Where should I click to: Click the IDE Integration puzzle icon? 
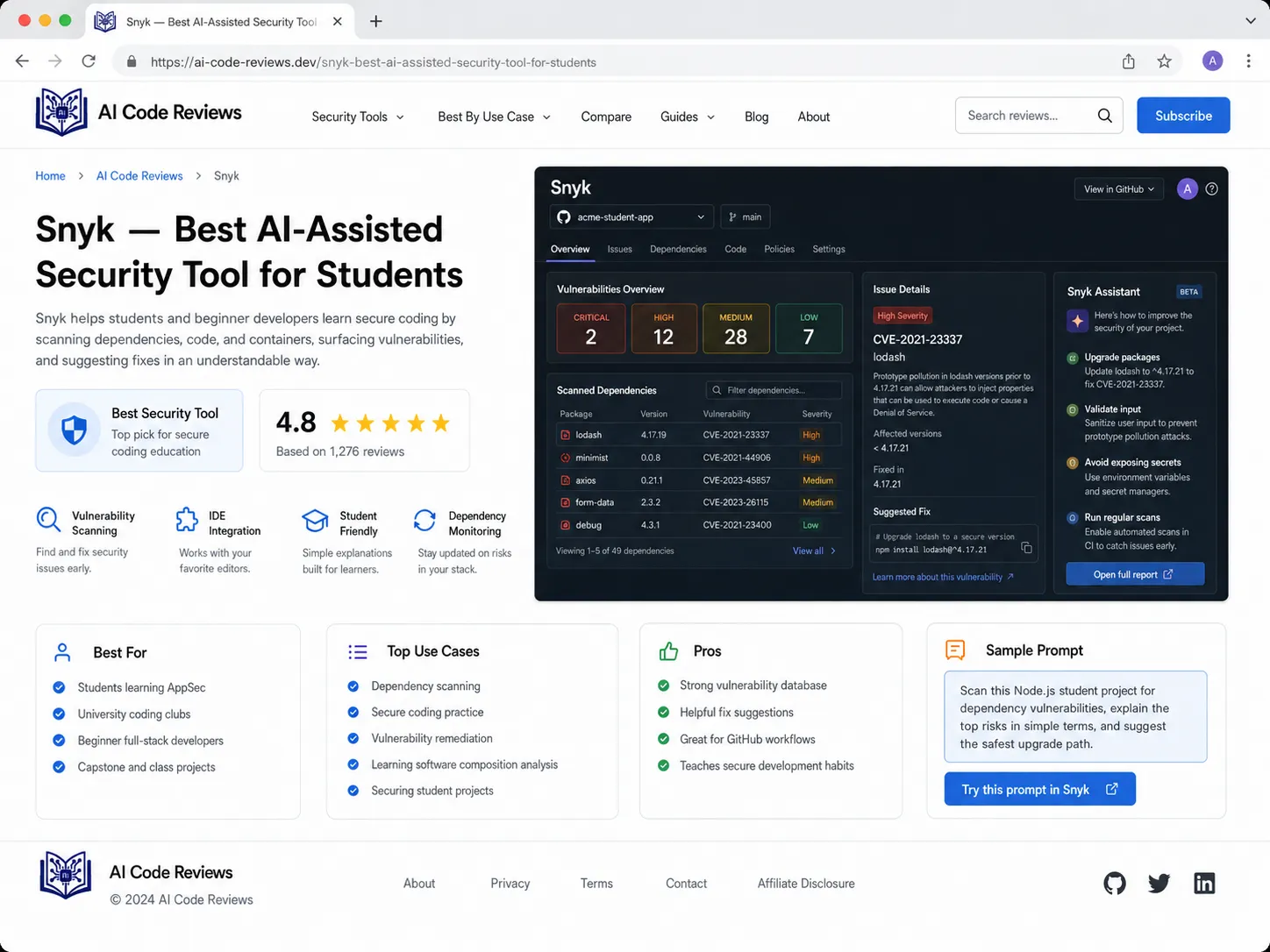click(x=187, y=520)
